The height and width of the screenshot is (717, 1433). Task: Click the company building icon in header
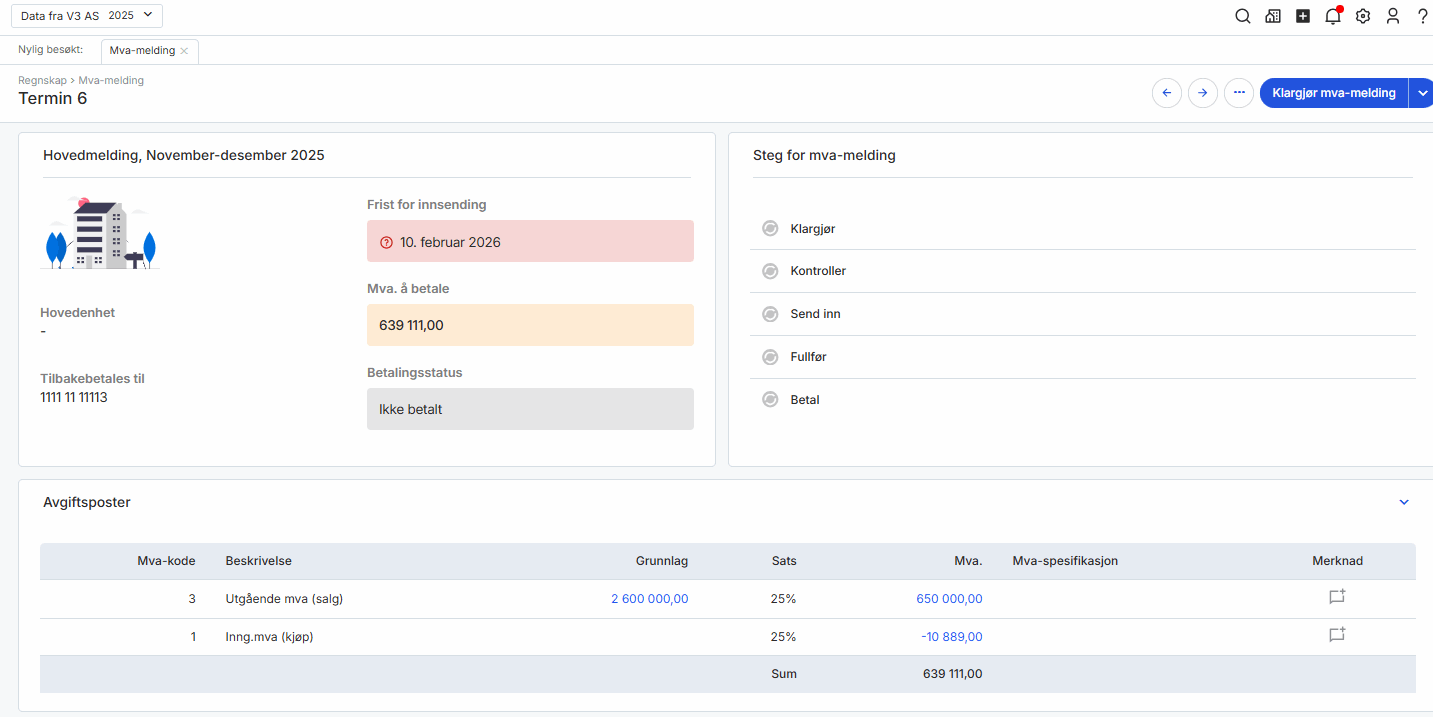tap(1273, 16)
